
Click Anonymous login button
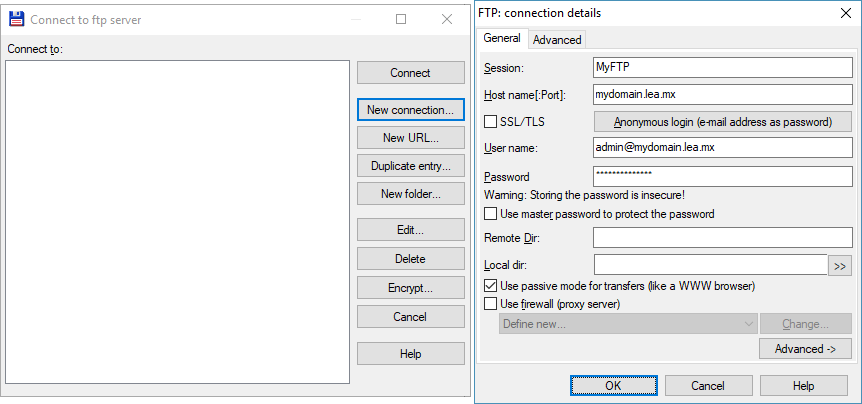pos(723,122)
